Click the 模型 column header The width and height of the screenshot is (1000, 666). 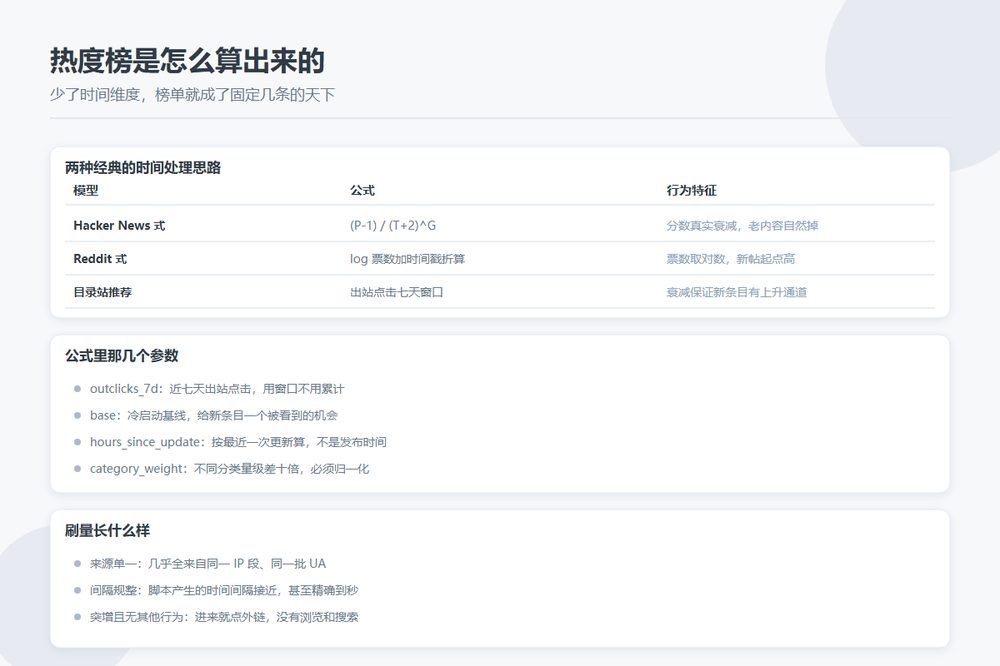click(x=85, y=190)
